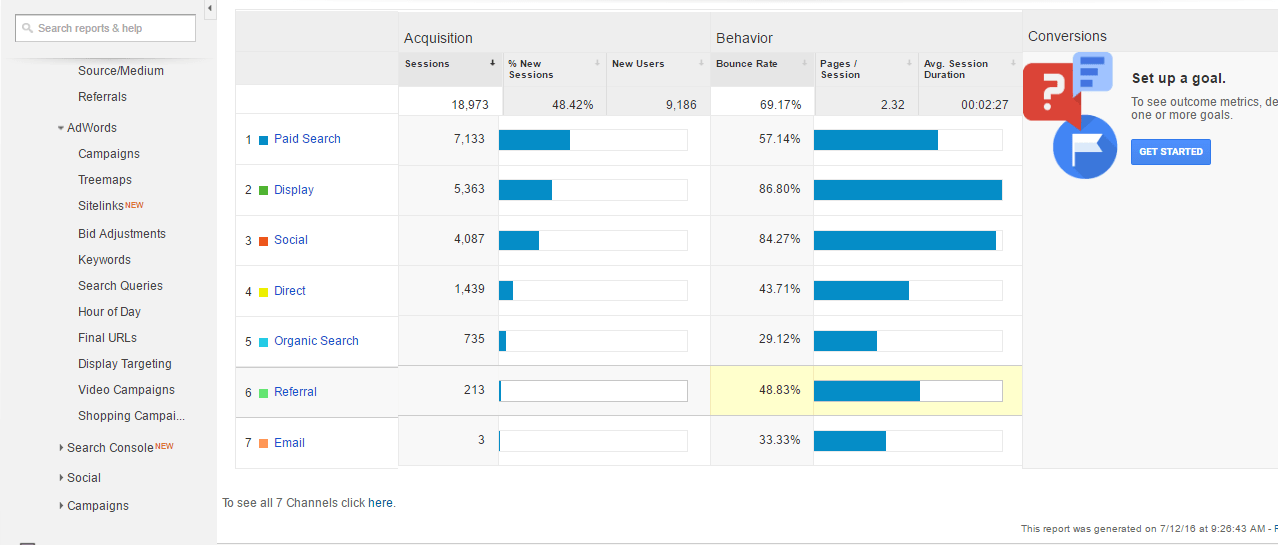Open AdWords Campaigns report
The width and height of the screenshot is (1278, 545).
[109, 154]
